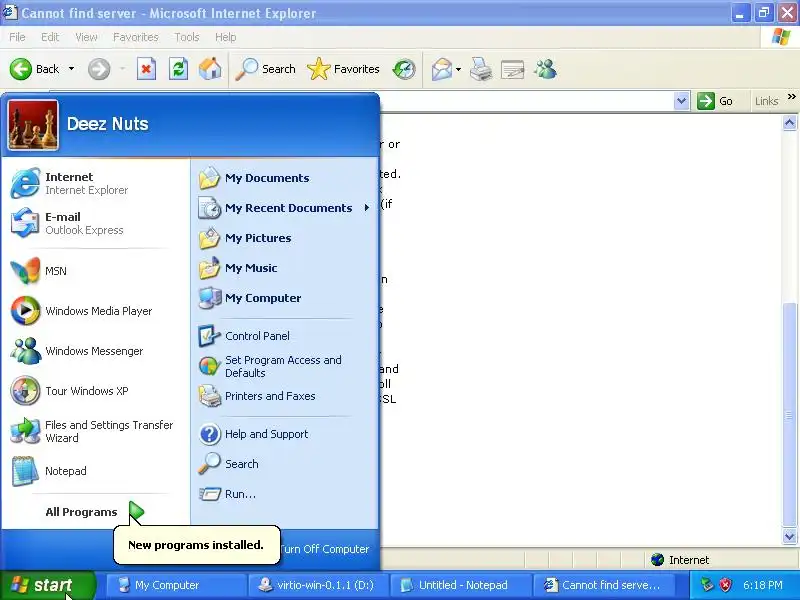The image size is (800, 600).
Task: Open Files and Settings Transfer Wizard
Action: 94,431
